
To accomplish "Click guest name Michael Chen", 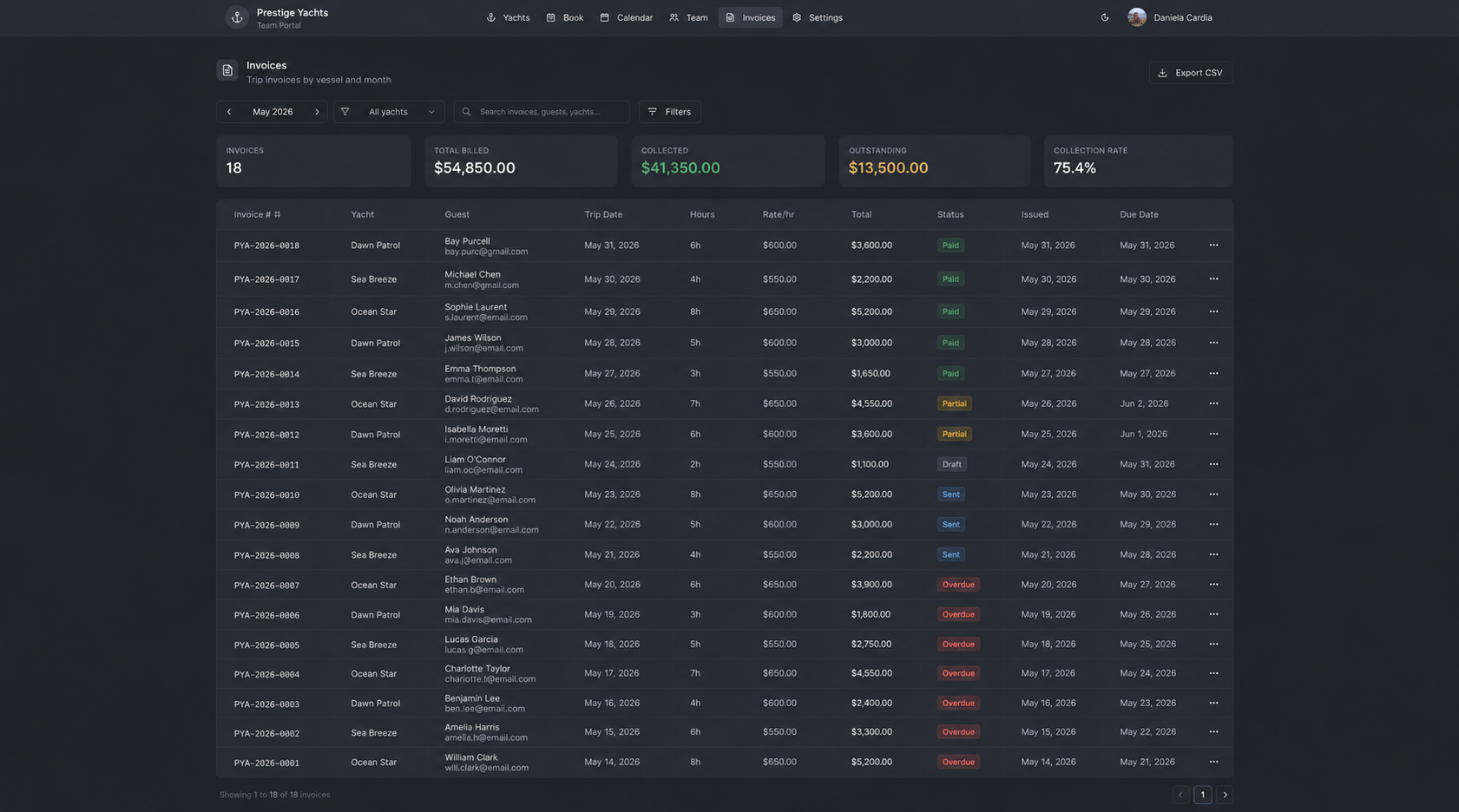I will 472,274.
